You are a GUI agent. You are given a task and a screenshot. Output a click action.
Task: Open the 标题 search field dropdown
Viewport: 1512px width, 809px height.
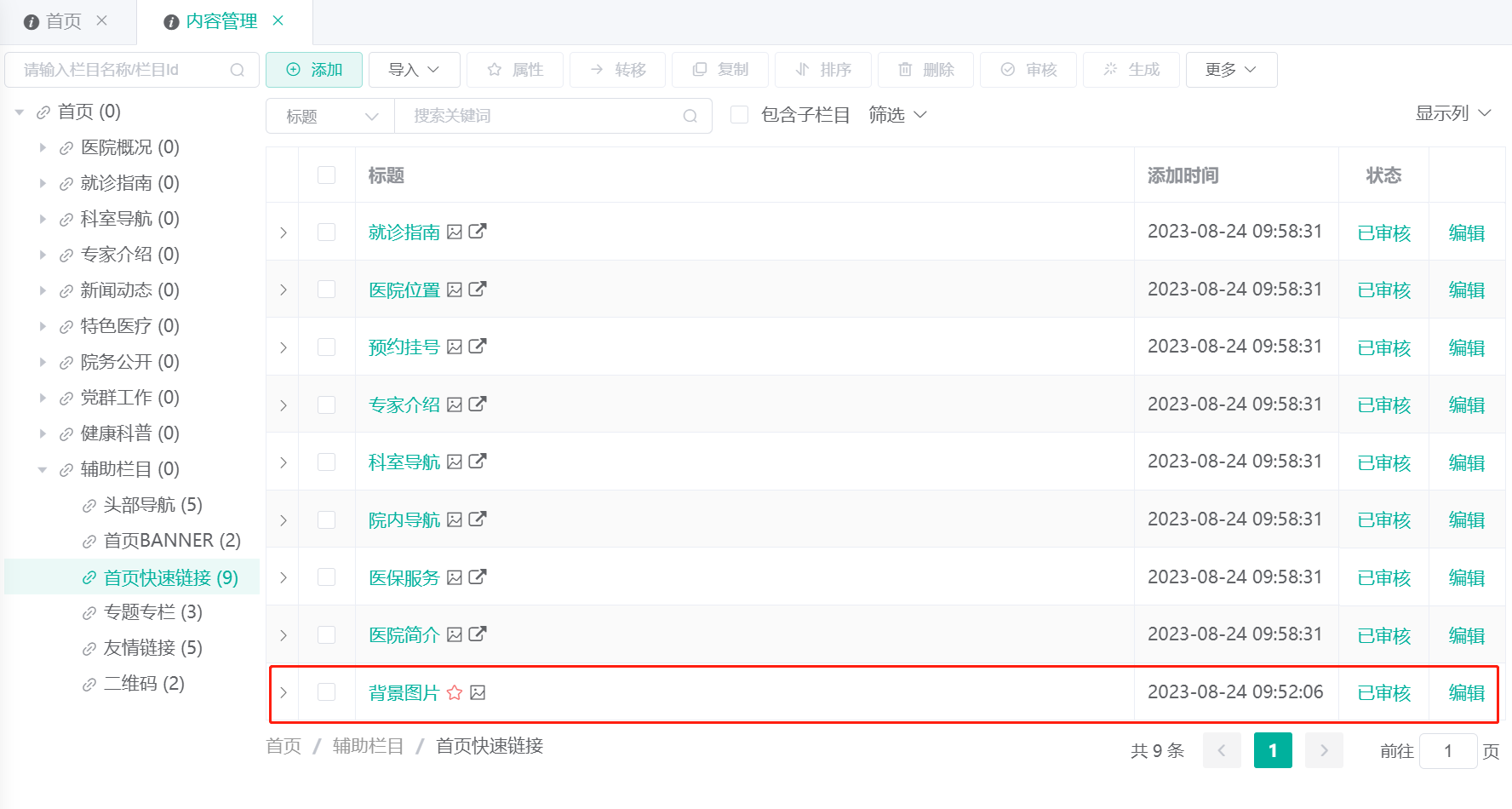[x=329, y=116]
